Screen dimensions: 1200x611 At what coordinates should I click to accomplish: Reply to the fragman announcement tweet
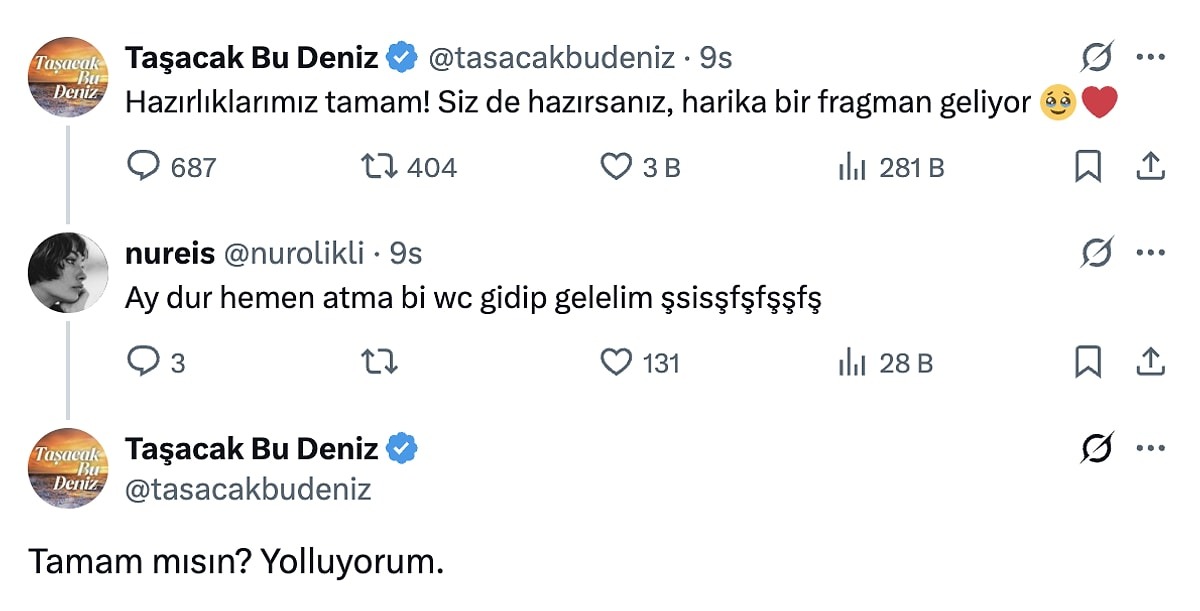pyautogui.click(x=145, y=167)
